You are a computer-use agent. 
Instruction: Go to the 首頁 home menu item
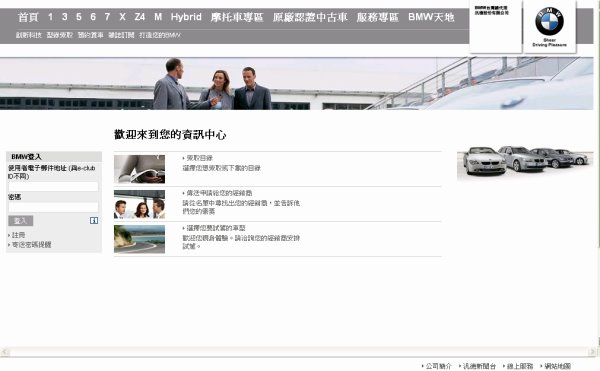coord(28,17)
